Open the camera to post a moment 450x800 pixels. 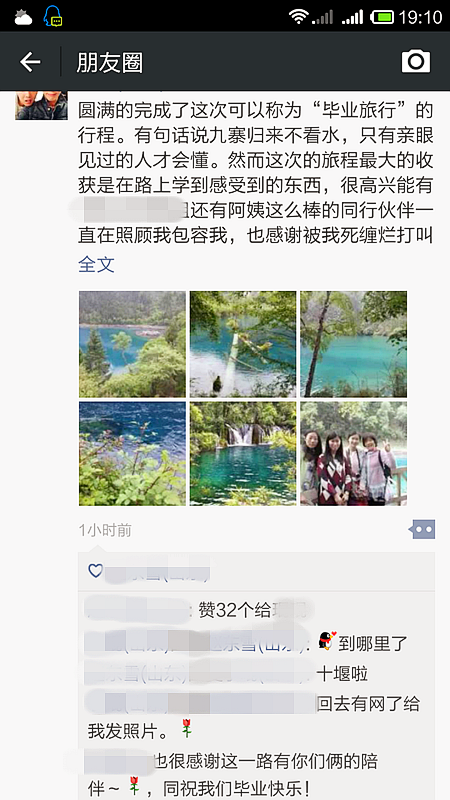[416, 61]
